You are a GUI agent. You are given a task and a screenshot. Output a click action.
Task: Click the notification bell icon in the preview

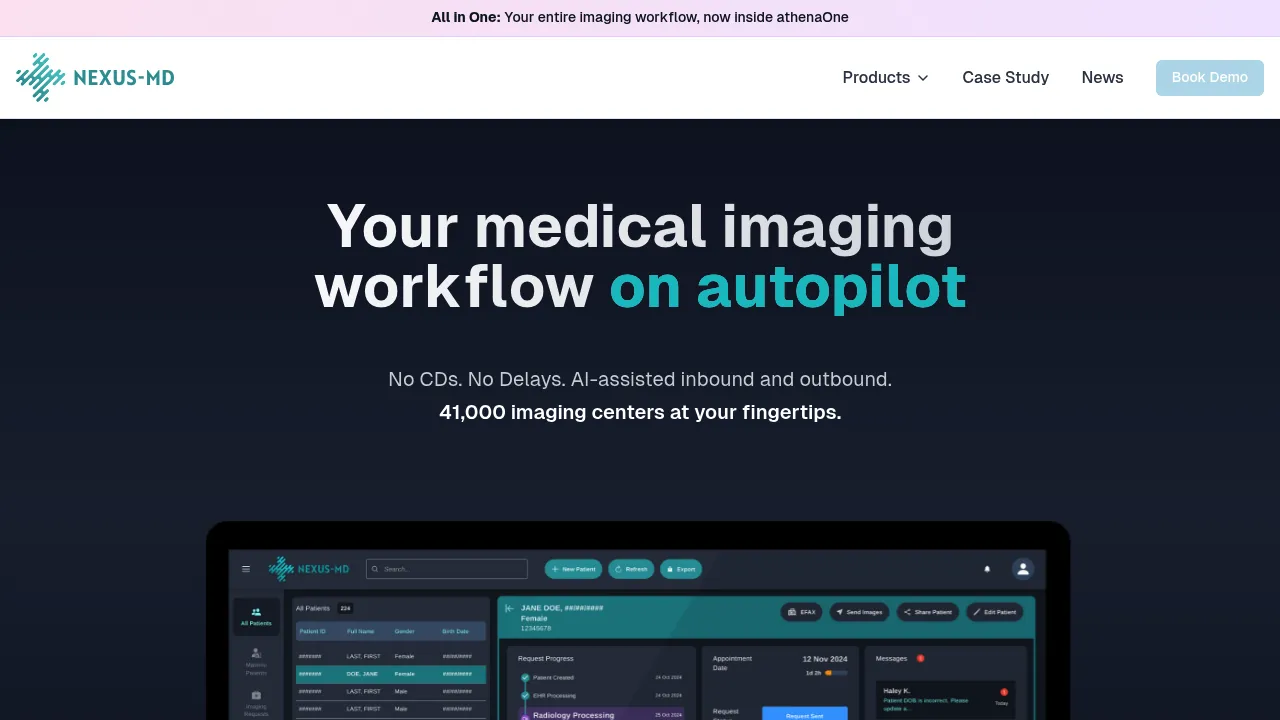pos(987,569)
